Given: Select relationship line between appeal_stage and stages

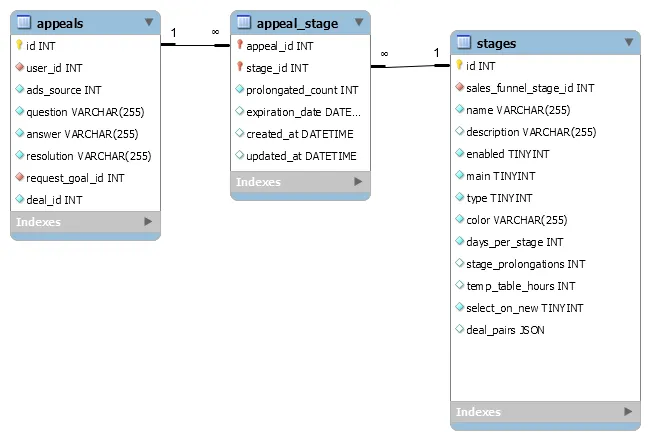Looking at the screenshot, I should pyautogui.click(x=410, y=66).
